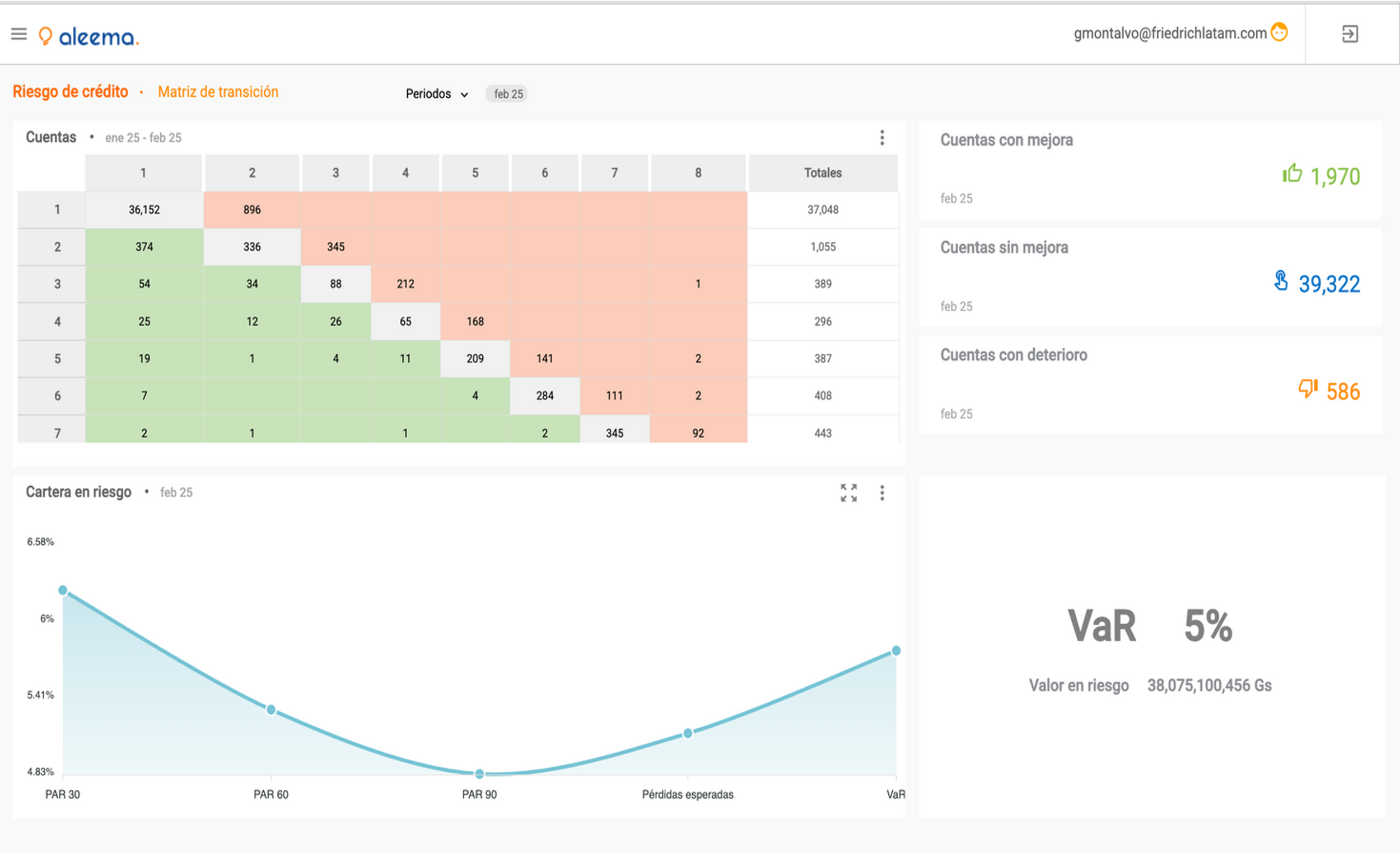The image size is (1400, 853).
Task: Click the blue pointing-hand sin mejora icon
Action: [1281, 280]
